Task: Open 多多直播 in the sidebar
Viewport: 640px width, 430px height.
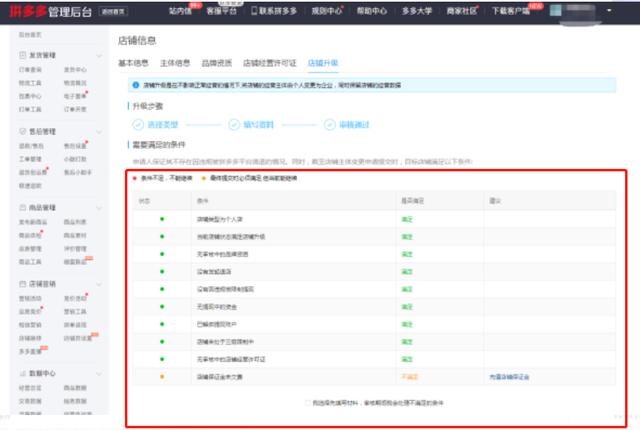Action: tap(30, 352)
